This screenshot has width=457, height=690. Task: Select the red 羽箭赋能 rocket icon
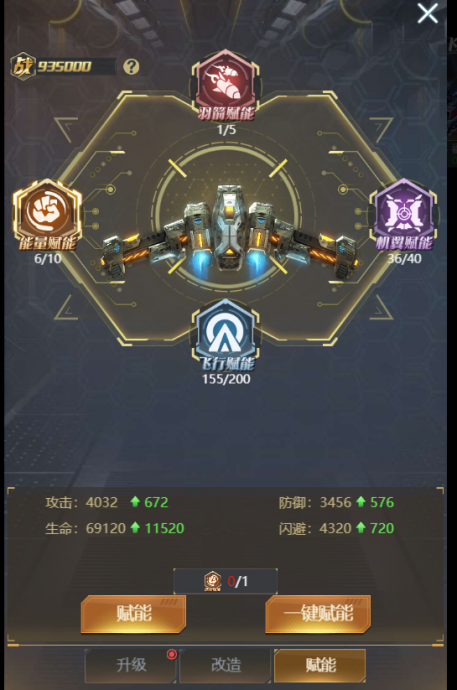pos(226,82)
